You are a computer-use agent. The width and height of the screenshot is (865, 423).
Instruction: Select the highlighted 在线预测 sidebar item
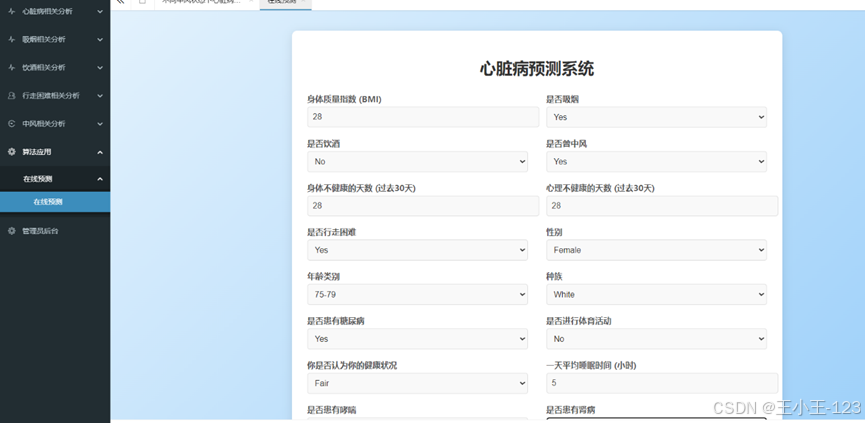point(55,202)
